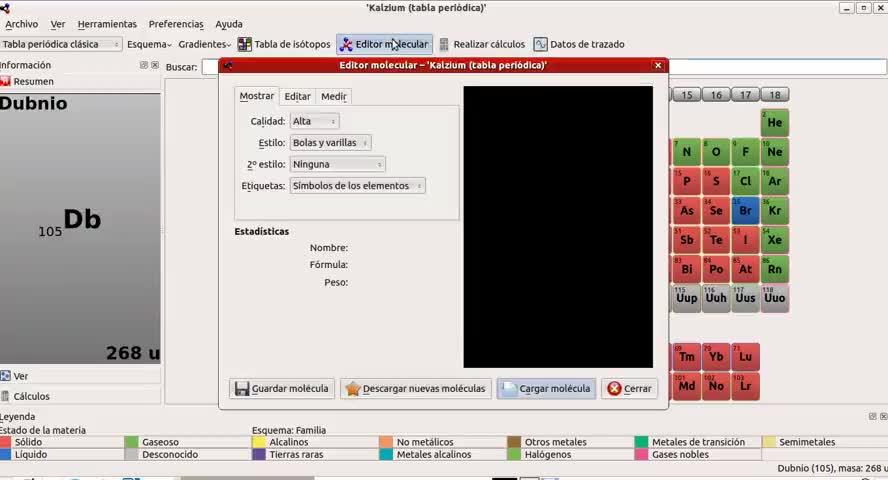Open the Editor molecular toolbar button
Image resolution: width=888 pixels, height=480 pixels.
385,44
